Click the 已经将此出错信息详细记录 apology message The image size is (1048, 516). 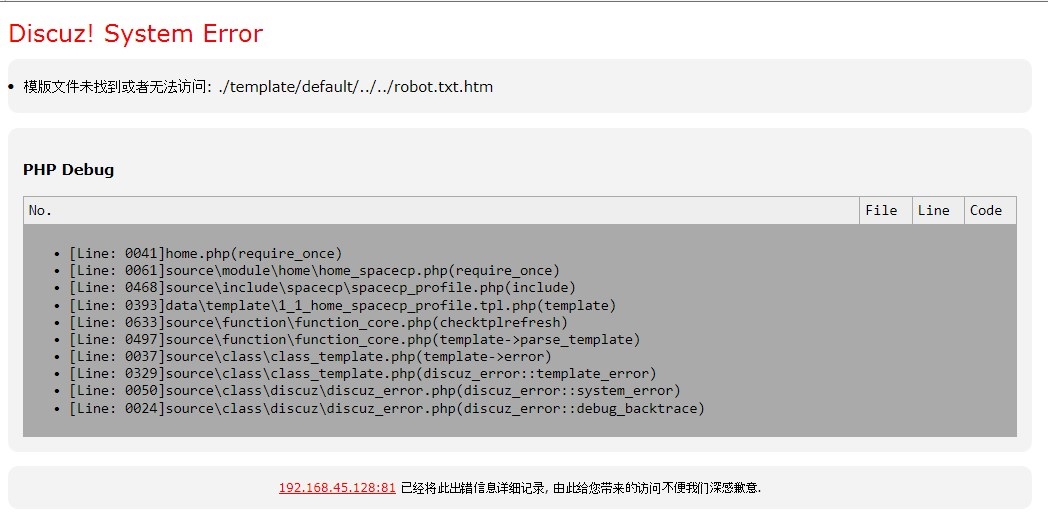click(x=581, y=487)
